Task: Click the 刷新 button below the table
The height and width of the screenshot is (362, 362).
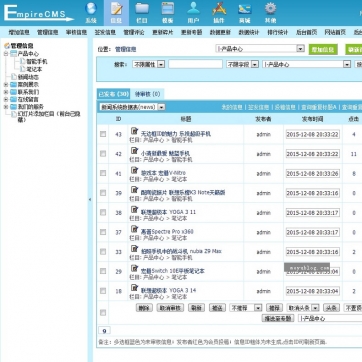Action: point(196,308)
